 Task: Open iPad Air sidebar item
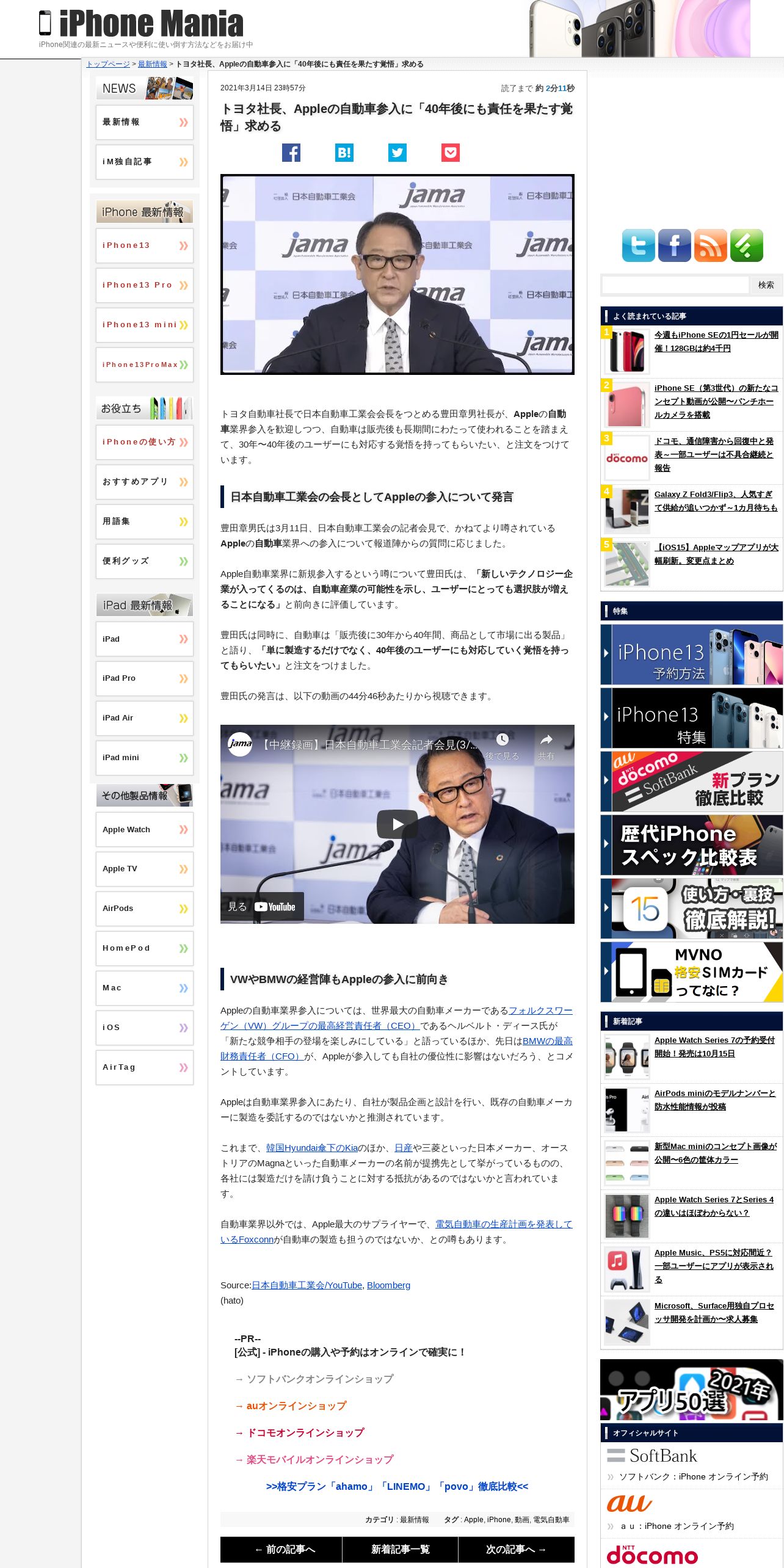145,718
